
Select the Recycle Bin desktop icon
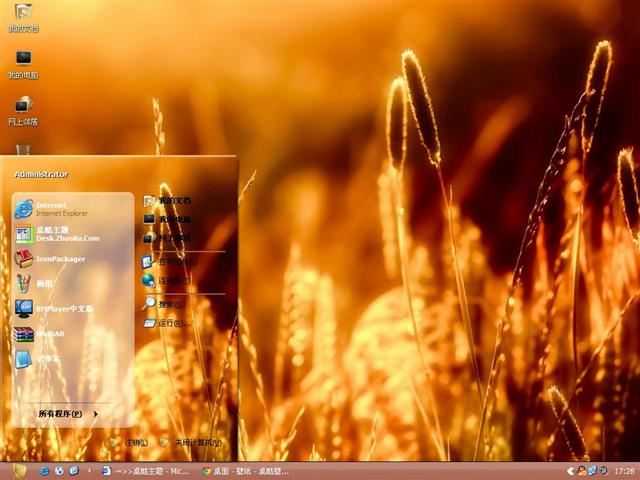(x=23, y=149)
